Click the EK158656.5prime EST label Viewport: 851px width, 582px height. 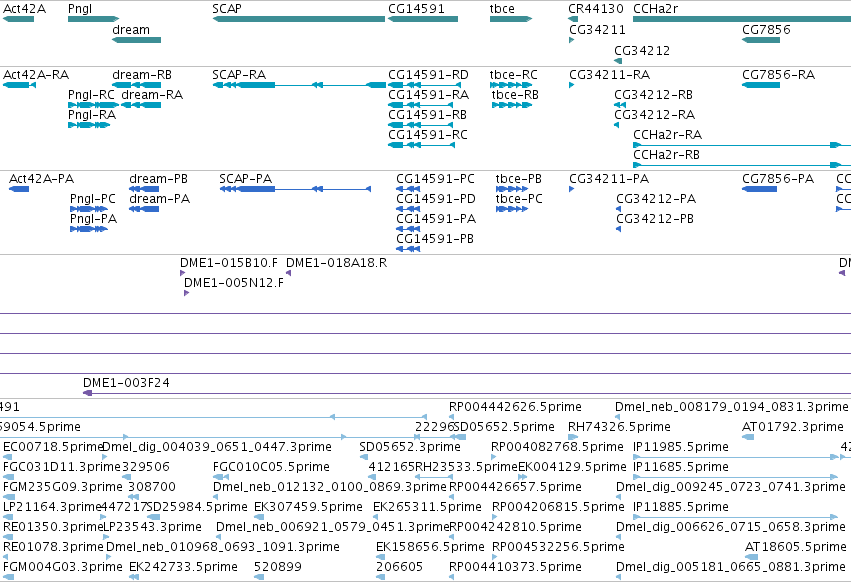click(x=430, y=547)
